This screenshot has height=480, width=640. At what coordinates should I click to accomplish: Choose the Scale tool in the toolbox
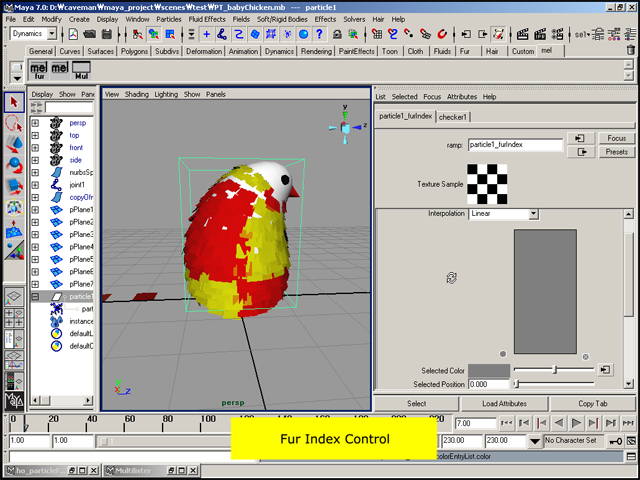coord(14,186)
